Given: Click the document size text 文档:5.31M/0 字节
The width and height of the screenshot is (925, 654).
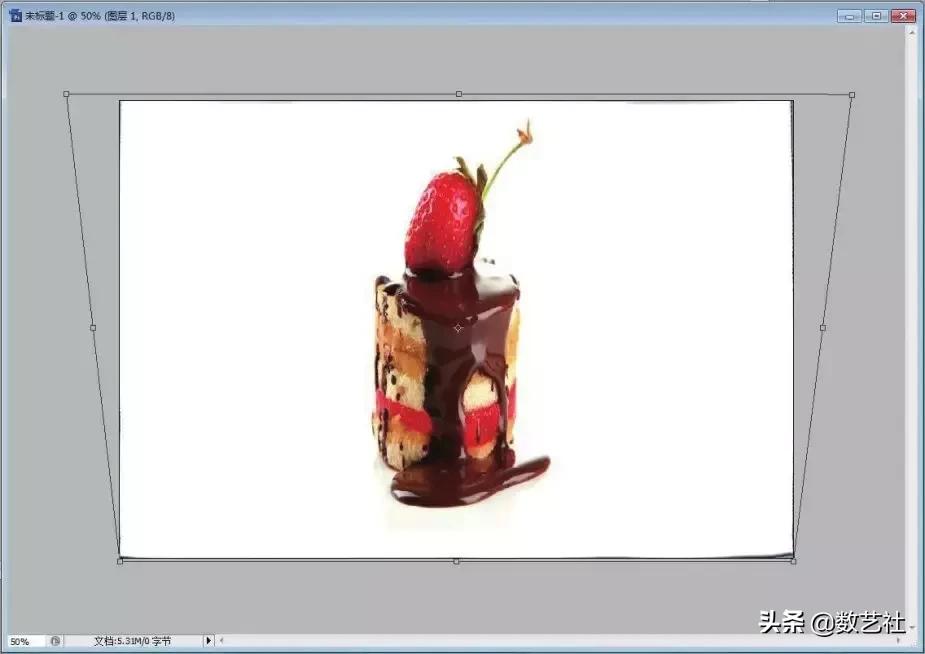Looking at the screenshot, I should point(132,641).
